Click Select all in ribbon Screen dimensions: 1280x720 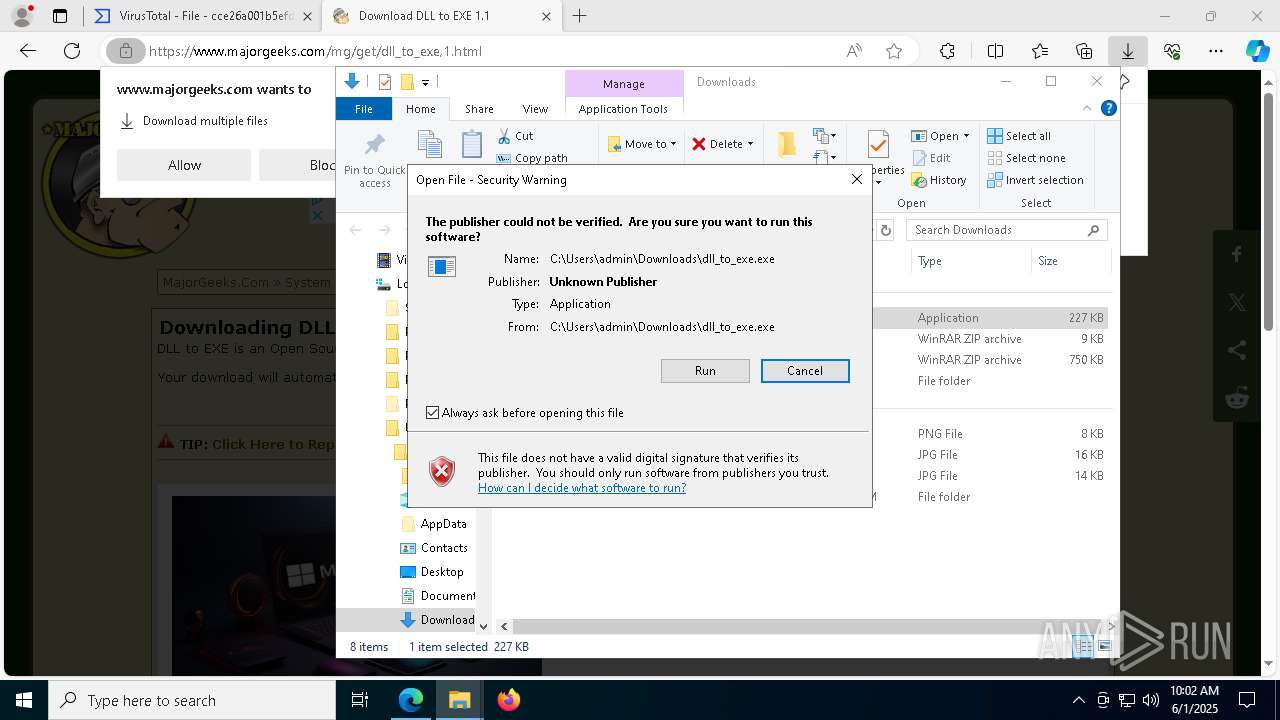[x=1018, y=136]
